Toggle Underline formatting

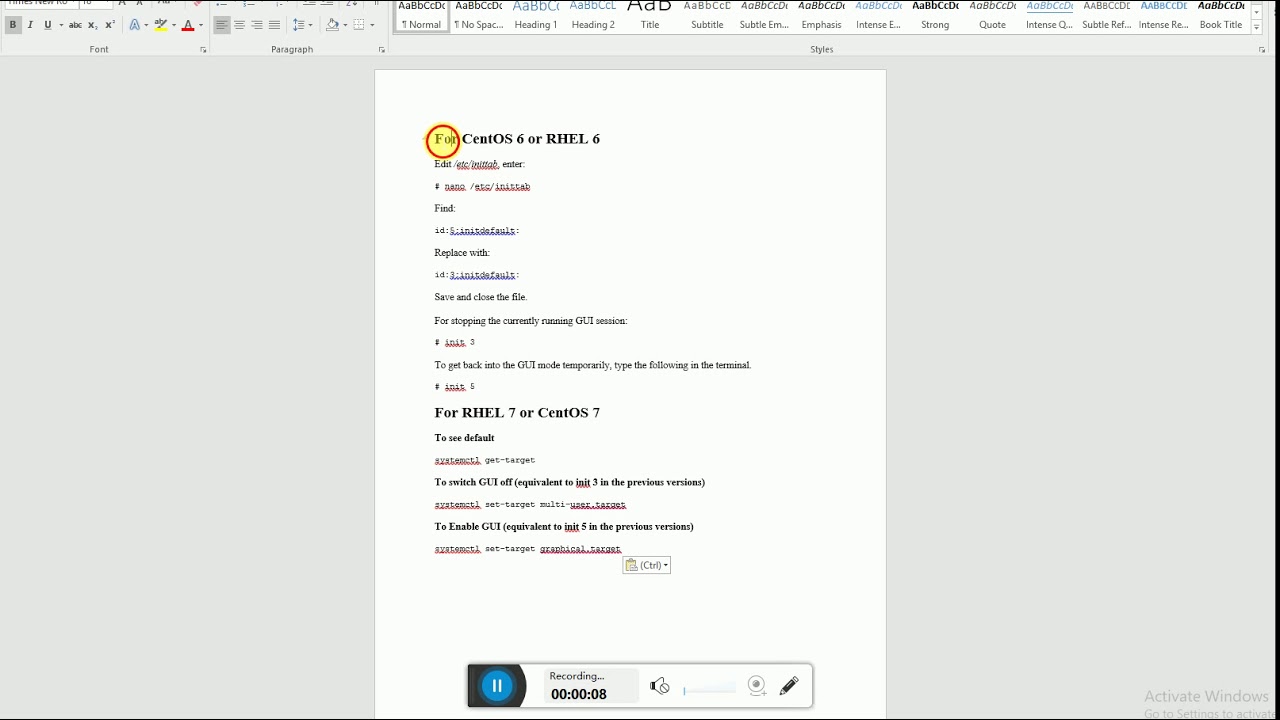click(x=47, y=25)
